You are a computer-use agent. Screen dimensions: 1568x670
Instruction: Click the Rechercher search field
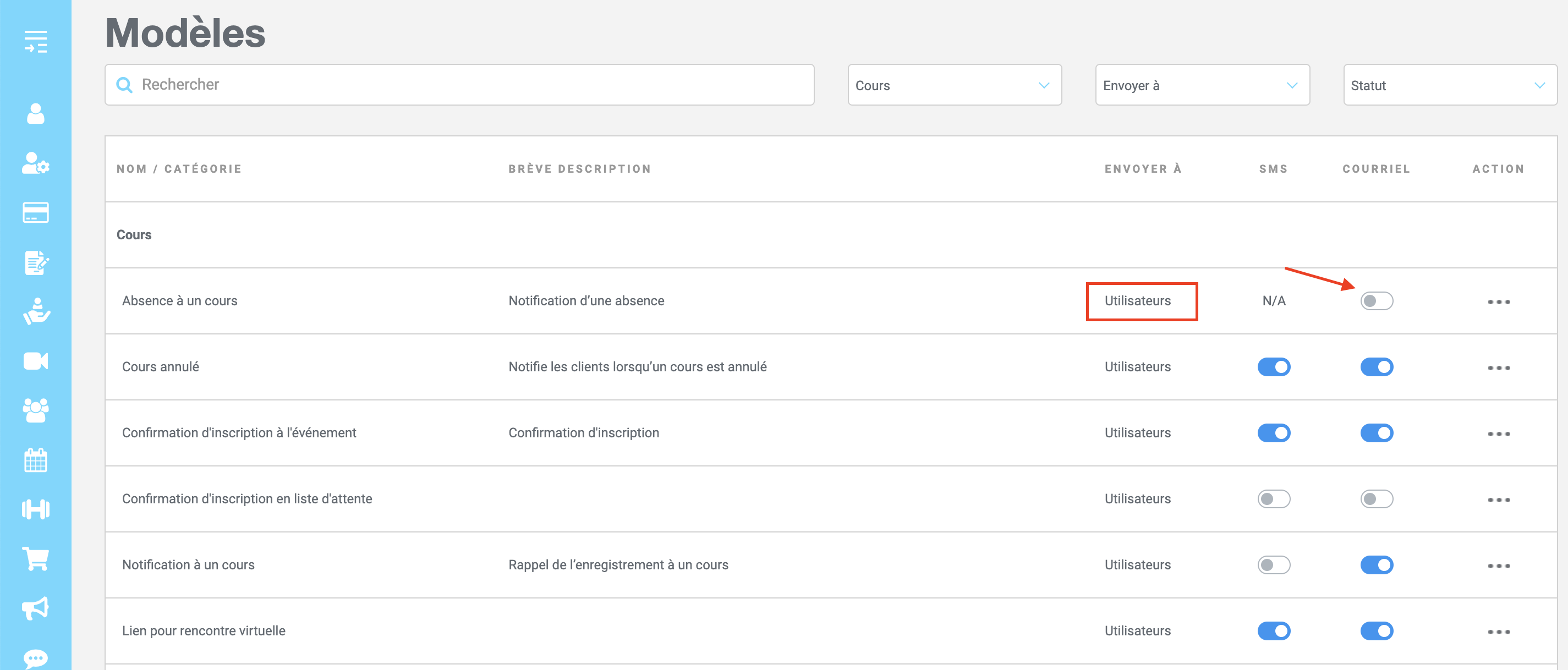tap(459, 85)
